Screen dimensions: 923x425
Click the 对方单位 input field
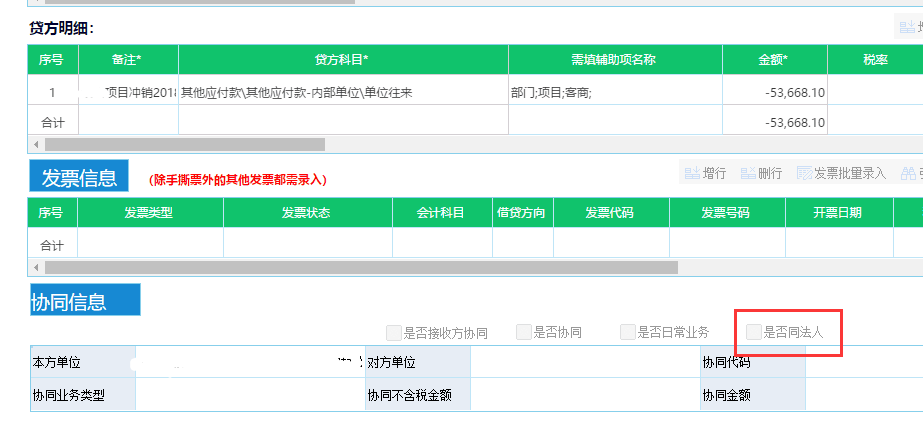[584, 362]
